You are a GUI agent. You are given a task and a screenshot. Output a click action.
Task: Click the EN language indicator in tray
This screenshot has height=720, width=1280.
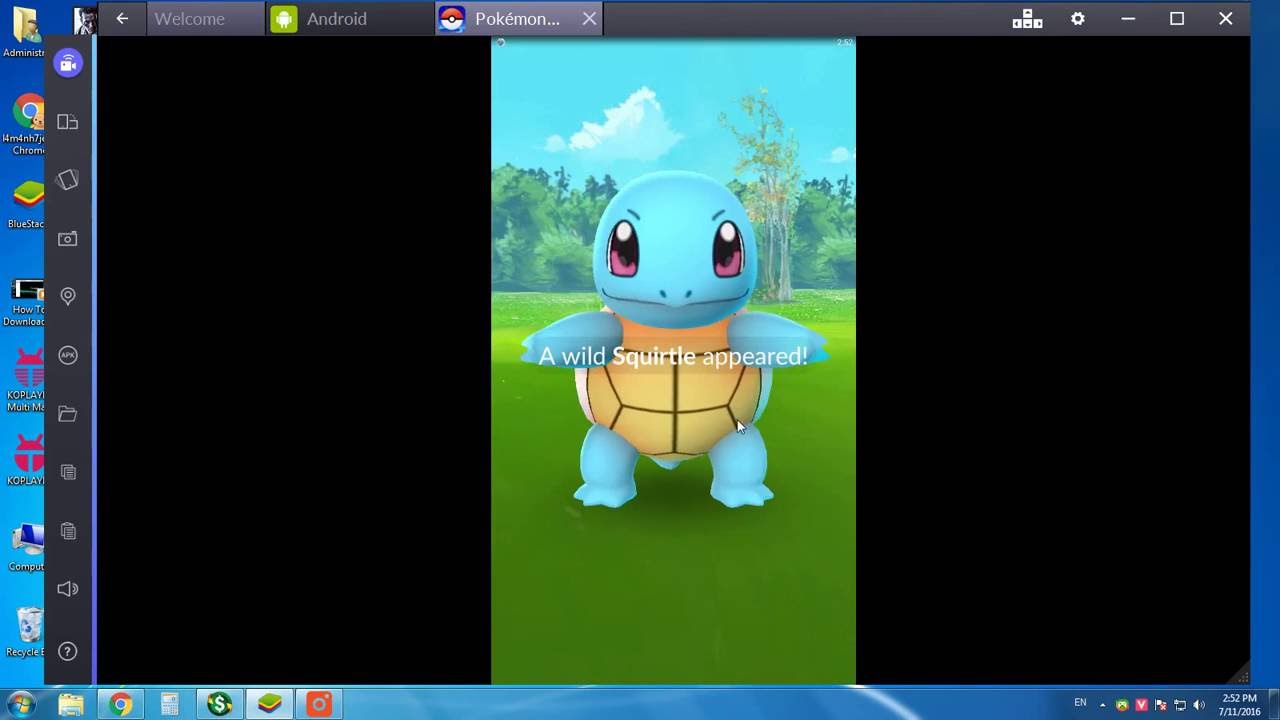[x=1080, y=703]
